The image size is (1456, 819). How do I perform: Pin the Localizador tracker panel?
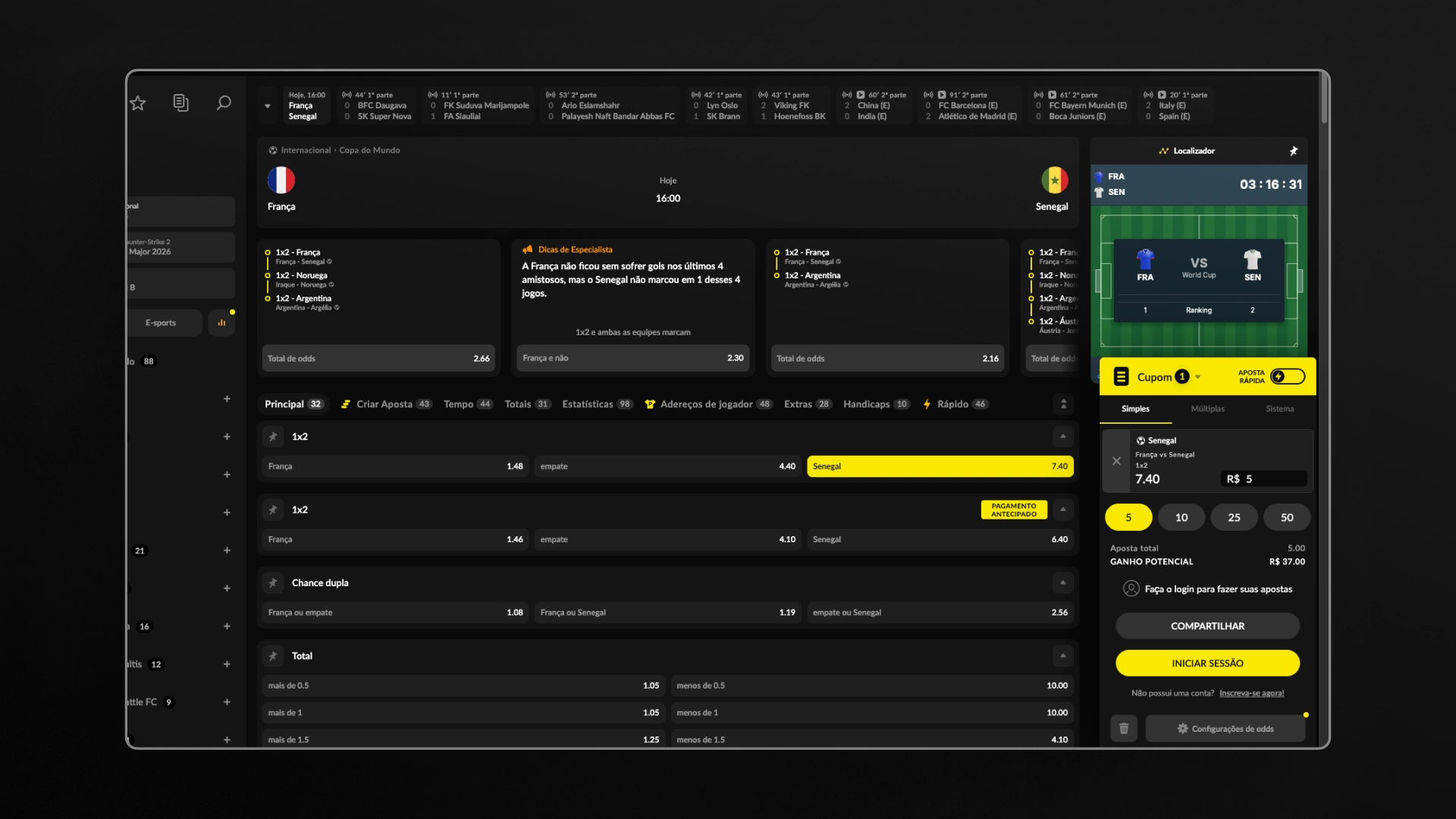point(1294,151)
